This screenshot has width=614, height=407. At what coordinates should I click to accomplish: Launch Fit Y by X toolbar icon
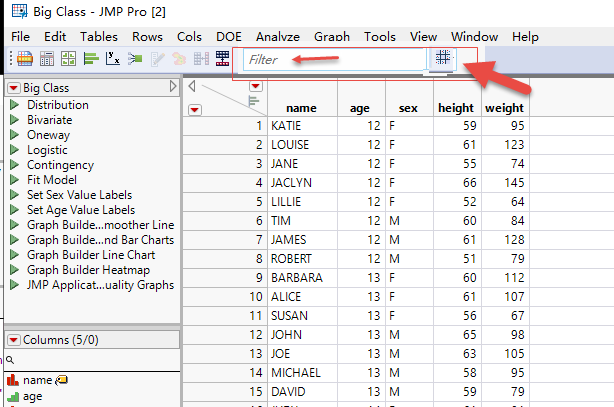pos(113,59)
